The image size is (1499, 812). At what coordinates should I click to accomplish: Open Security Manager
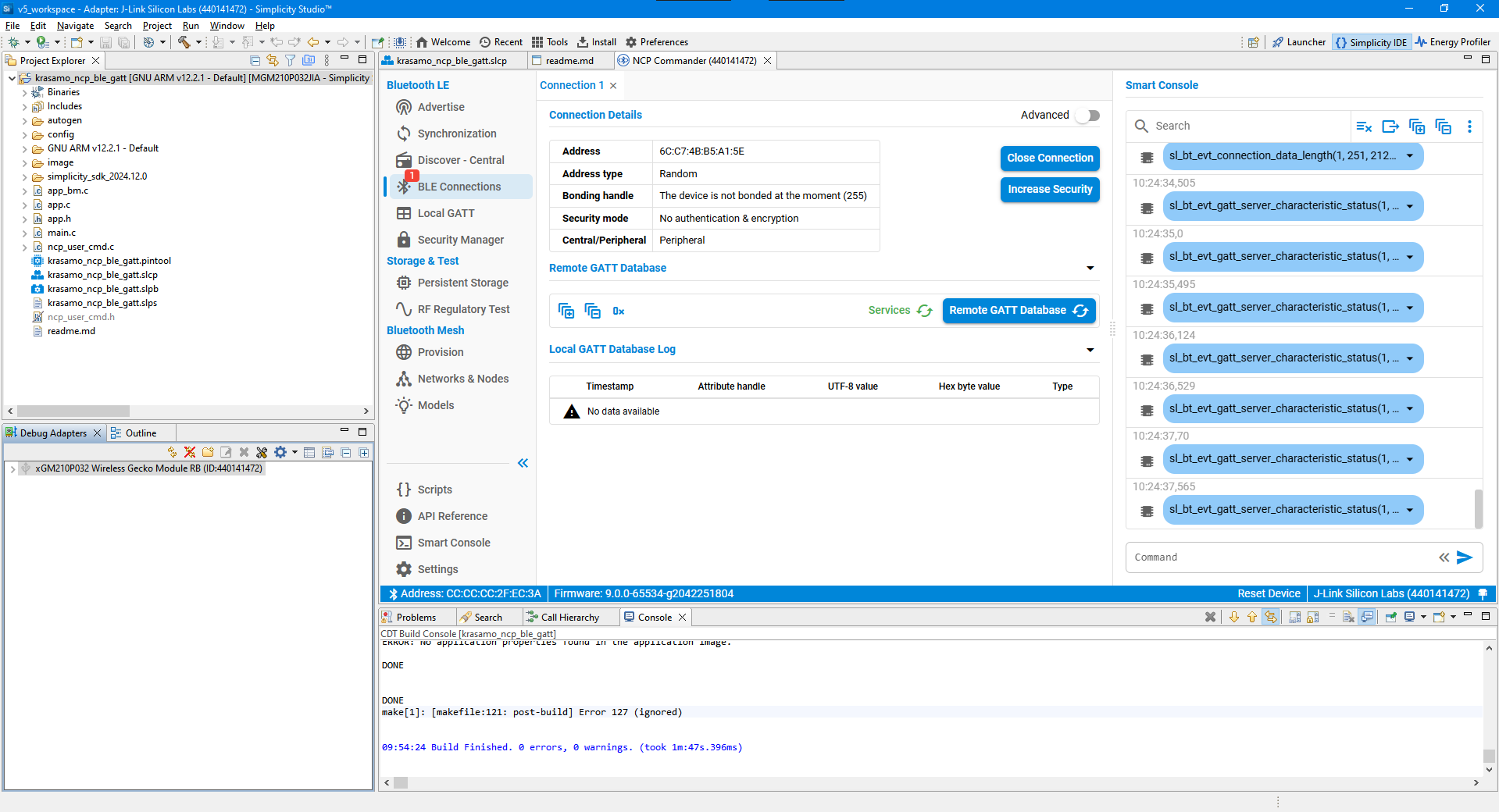point(460,240)
